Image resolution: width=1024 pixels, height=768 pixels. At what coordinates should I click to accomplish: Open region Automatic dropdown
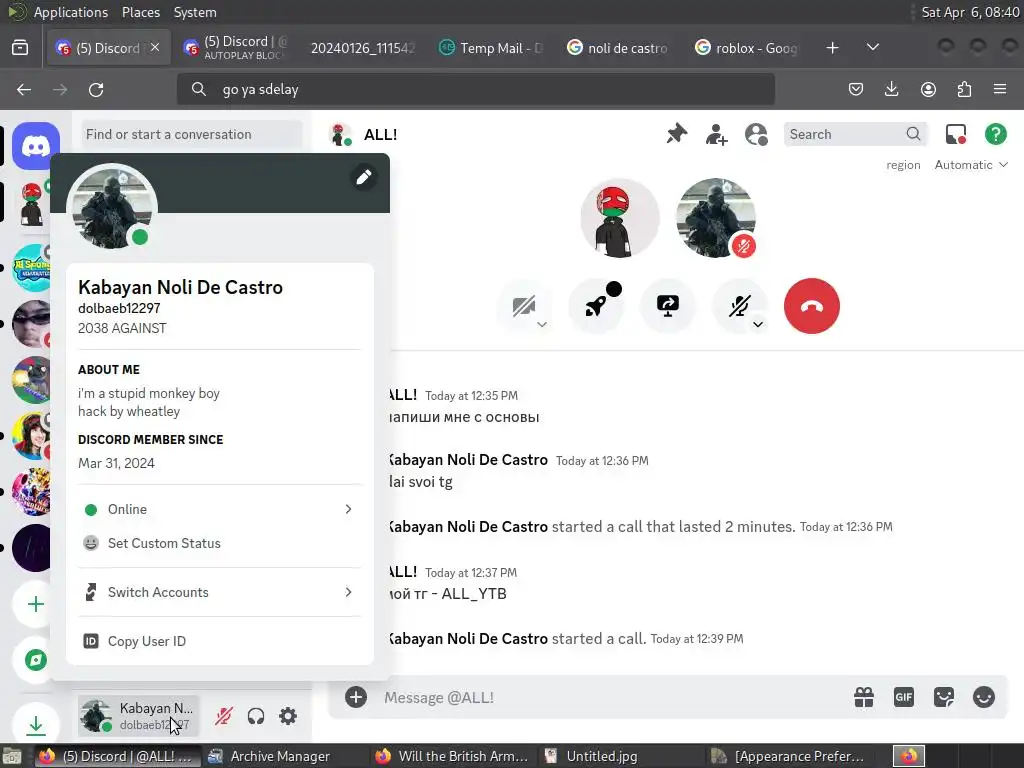click(x=971, y=165)
